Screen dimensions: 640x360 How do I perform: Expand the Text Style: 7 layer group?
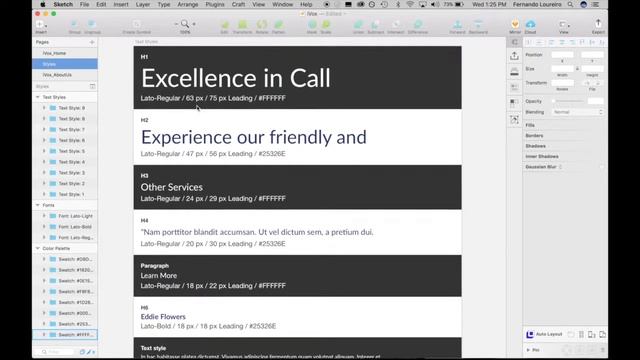pyautogui.click(x=44, y=129)
